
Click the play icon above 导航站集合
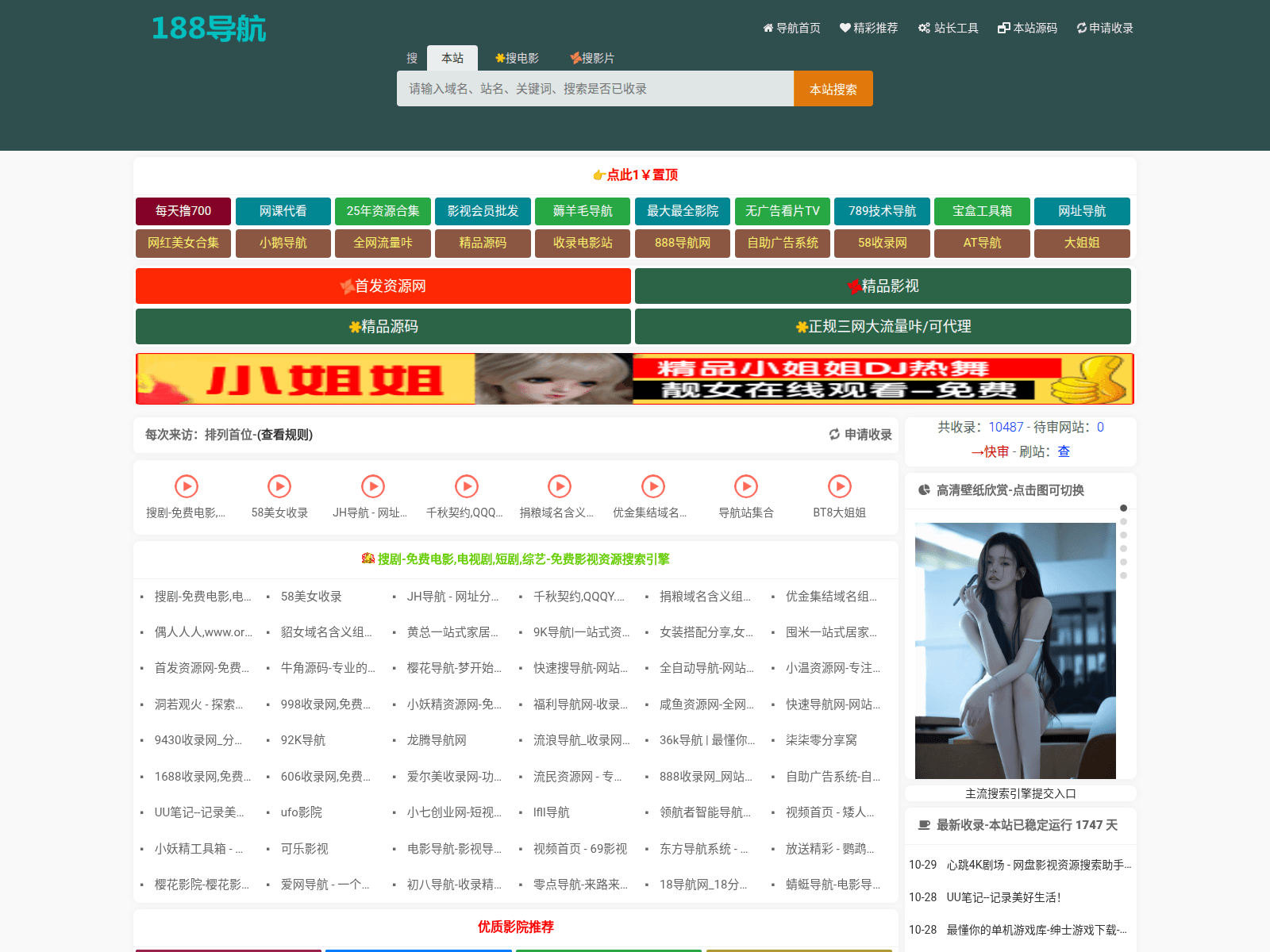click(746, 486)
